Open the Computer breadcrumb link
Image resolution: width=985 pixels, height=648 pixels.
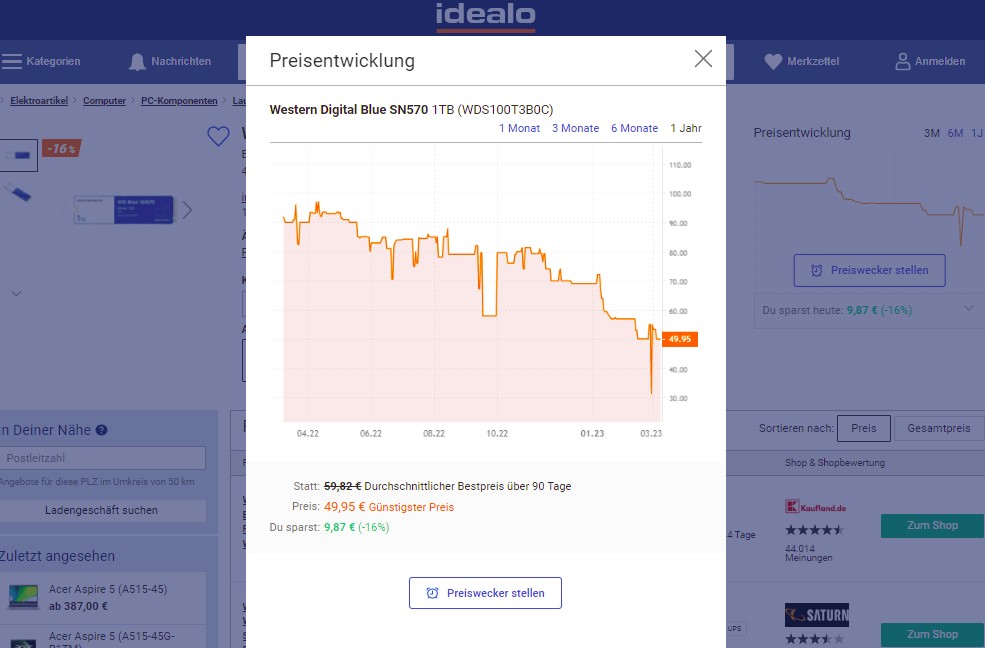click(104, 101)
